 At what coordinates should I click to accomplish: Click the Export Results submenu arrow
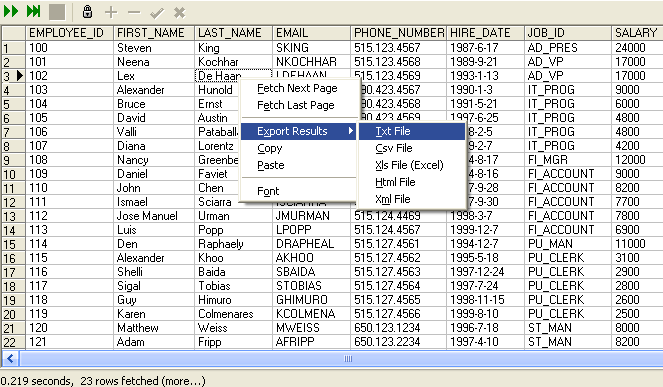tap(351, 131)
